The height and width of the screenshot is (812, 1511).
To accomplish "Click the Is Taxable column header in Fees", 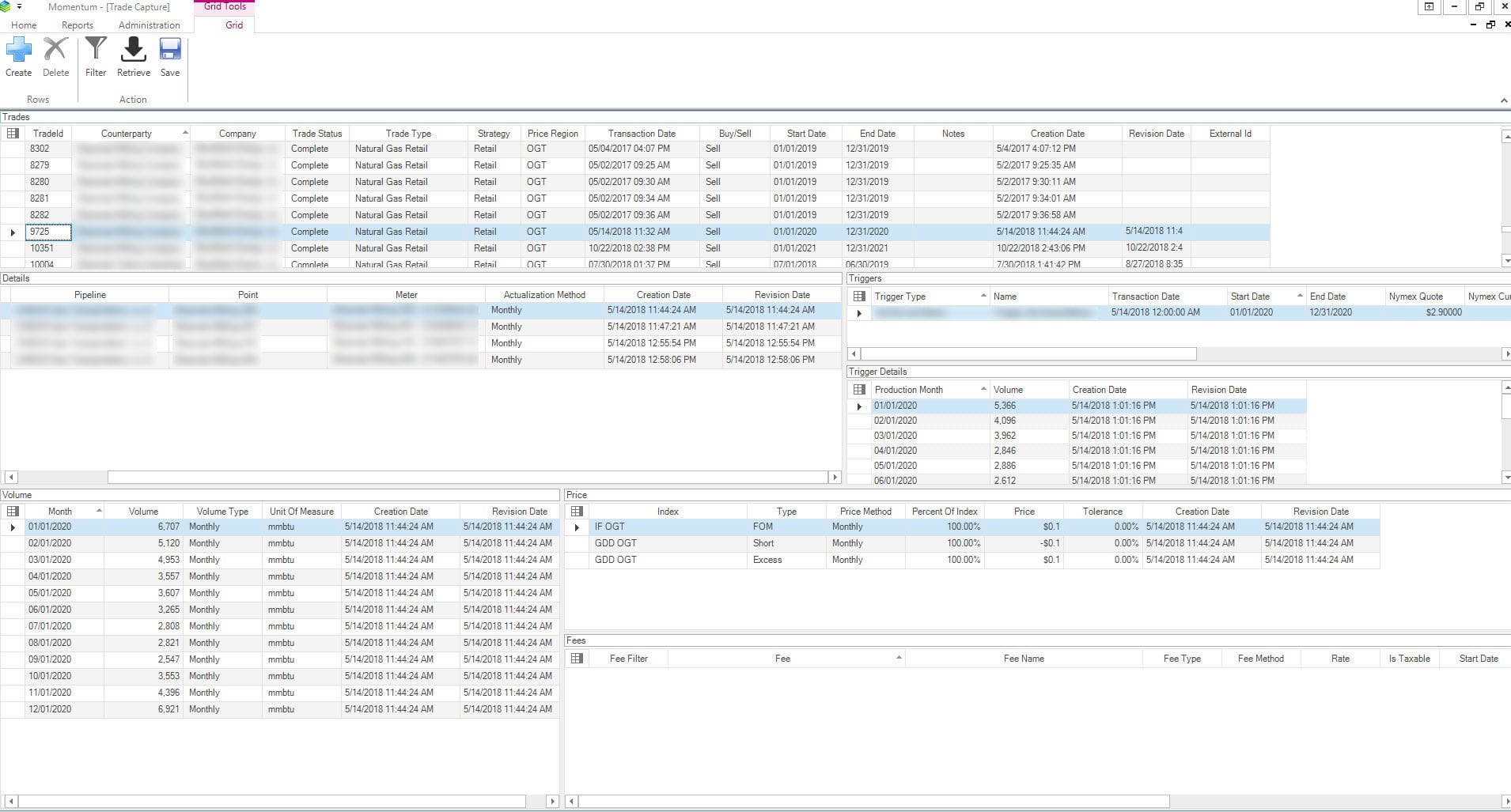I will pyautogui.click(x=1409, y=659).
